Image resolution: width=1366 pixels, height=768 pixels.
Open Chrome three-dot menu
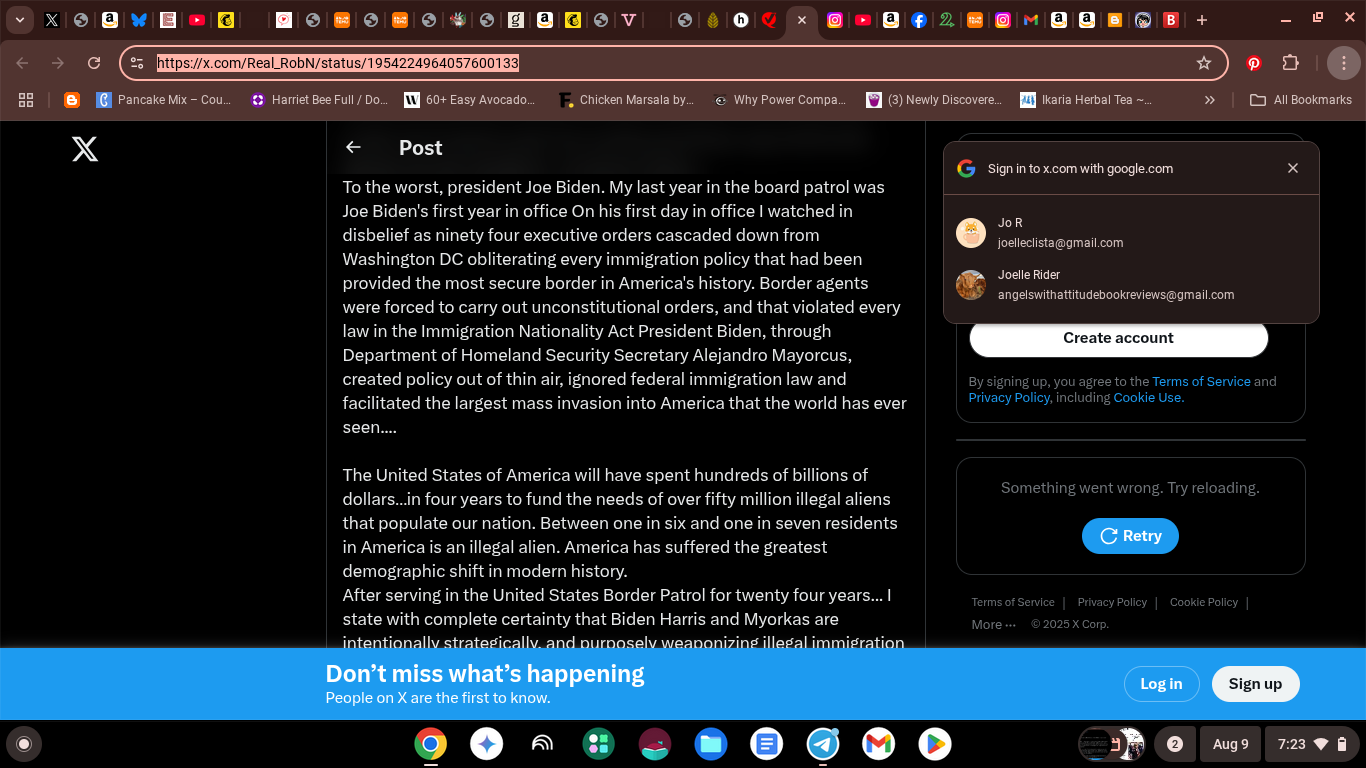click(1343, 63)
